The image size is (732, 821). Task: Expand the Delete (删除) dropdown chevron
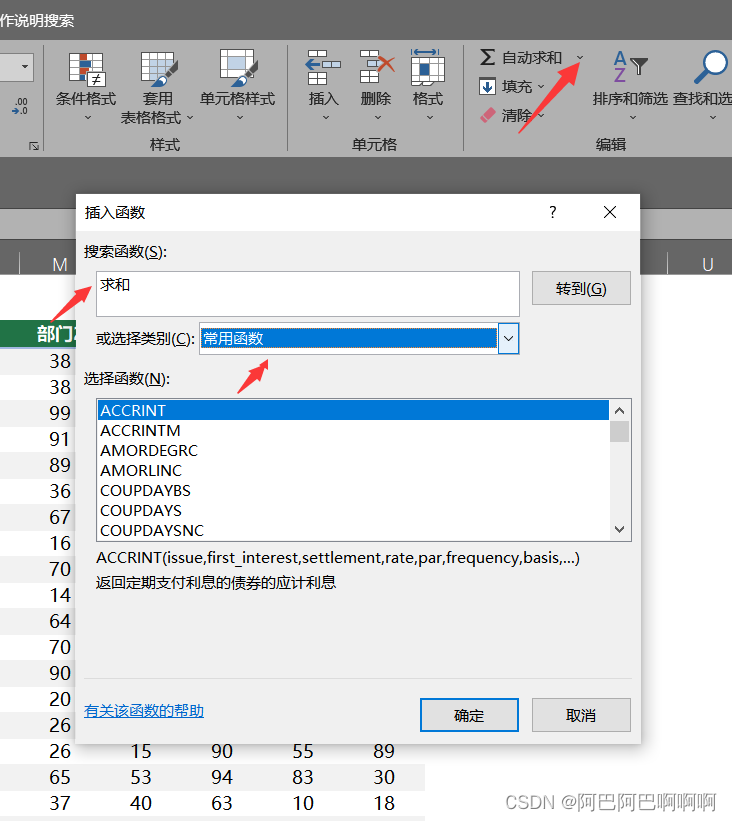(x=378, y=118)
